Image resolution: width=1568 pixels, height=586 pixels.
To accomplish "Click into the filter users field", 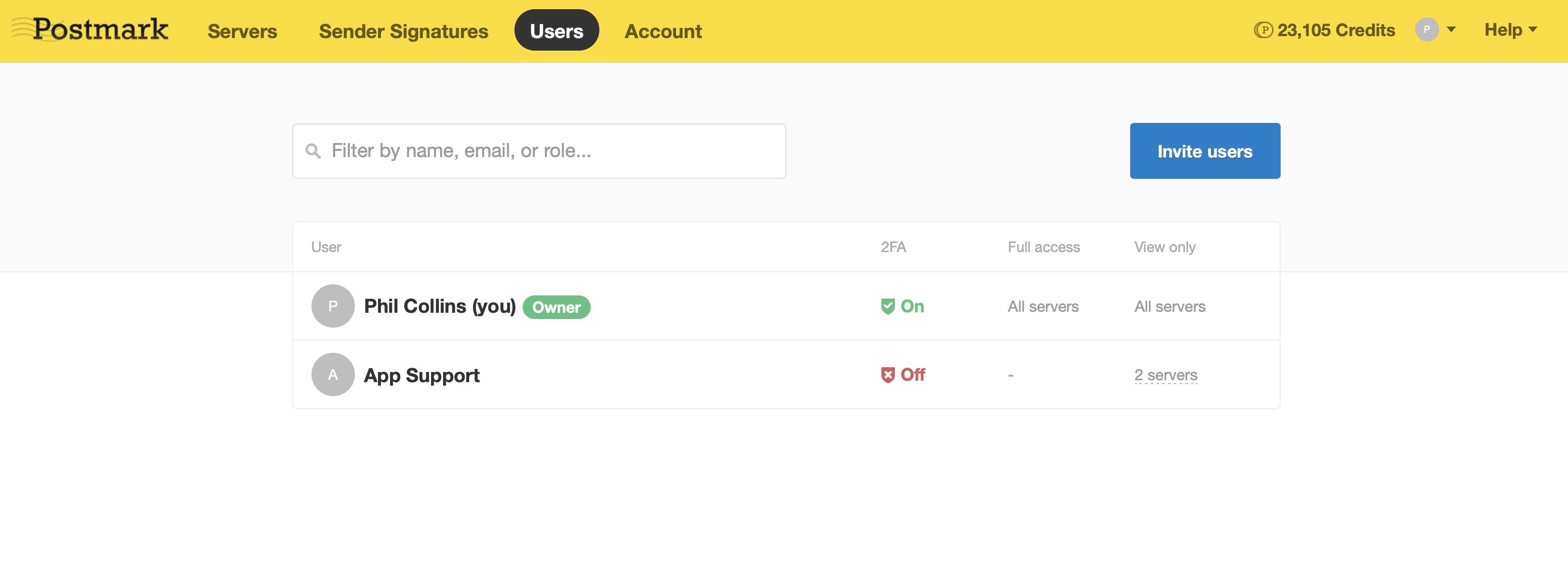I will [548, 151].
